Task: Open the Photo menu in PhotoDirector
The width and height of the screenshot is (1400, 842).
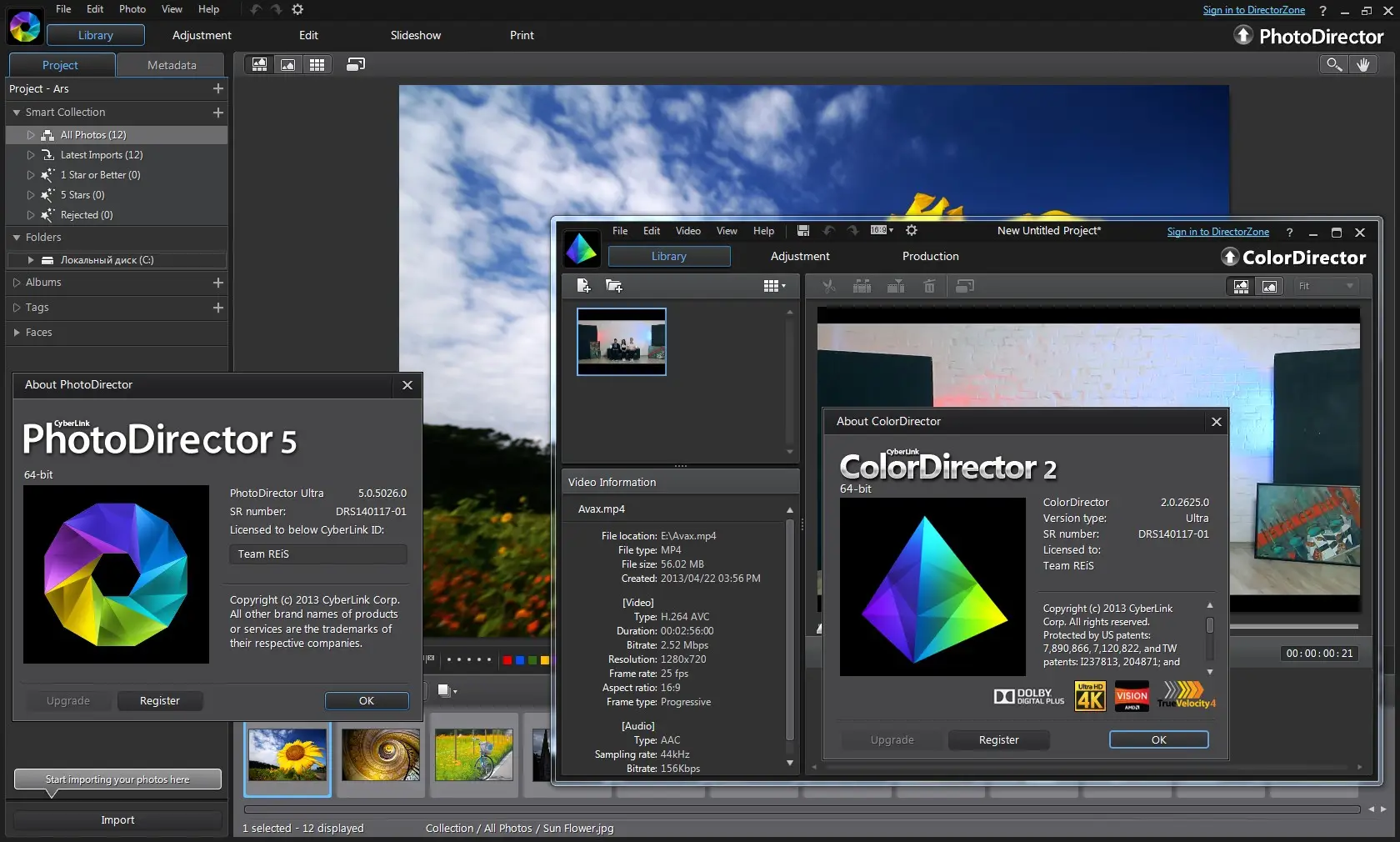Action: (132, 9)
